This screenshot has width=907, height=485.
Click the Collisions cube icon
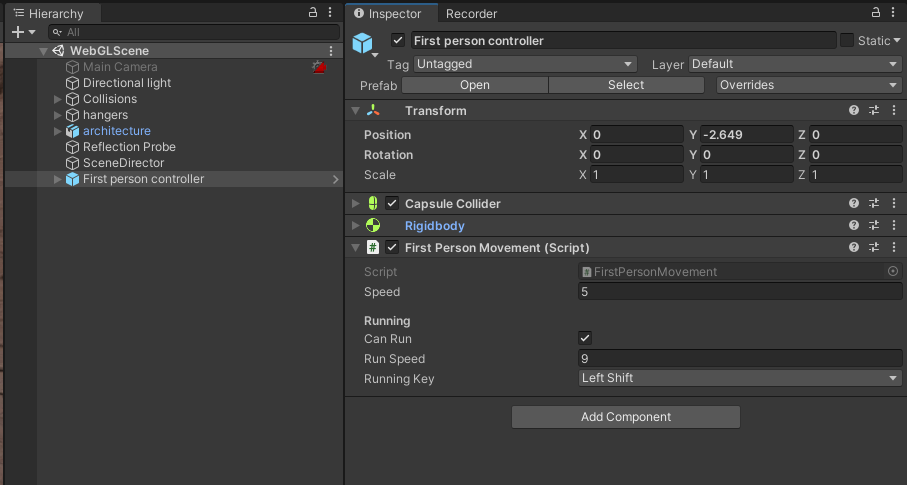[x=72, y=99]
